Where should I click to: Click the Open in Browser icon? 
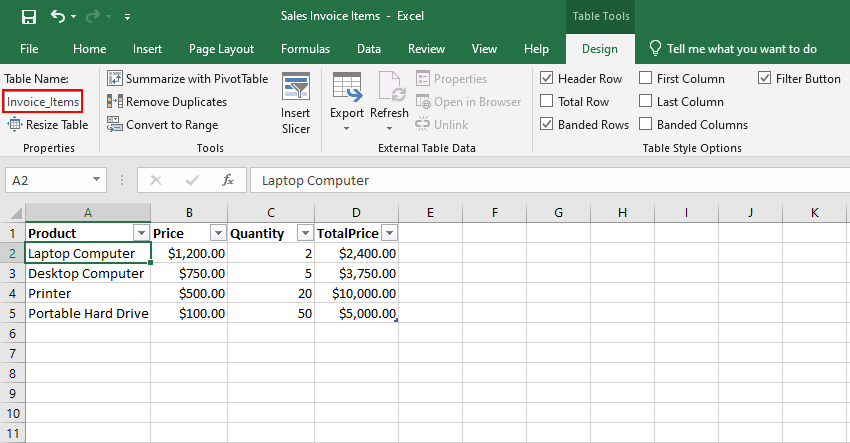(423, 101)
